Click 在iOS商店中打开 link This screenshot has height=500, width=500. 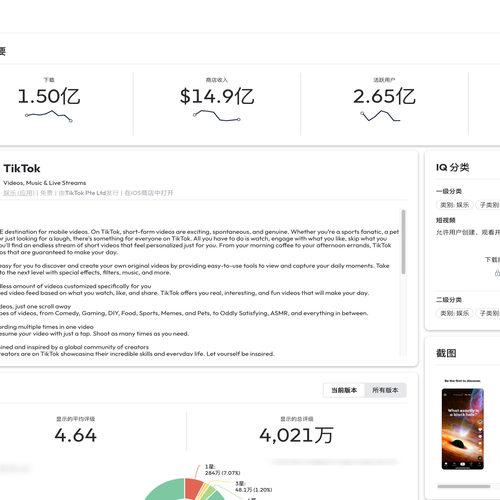point(149,193)
